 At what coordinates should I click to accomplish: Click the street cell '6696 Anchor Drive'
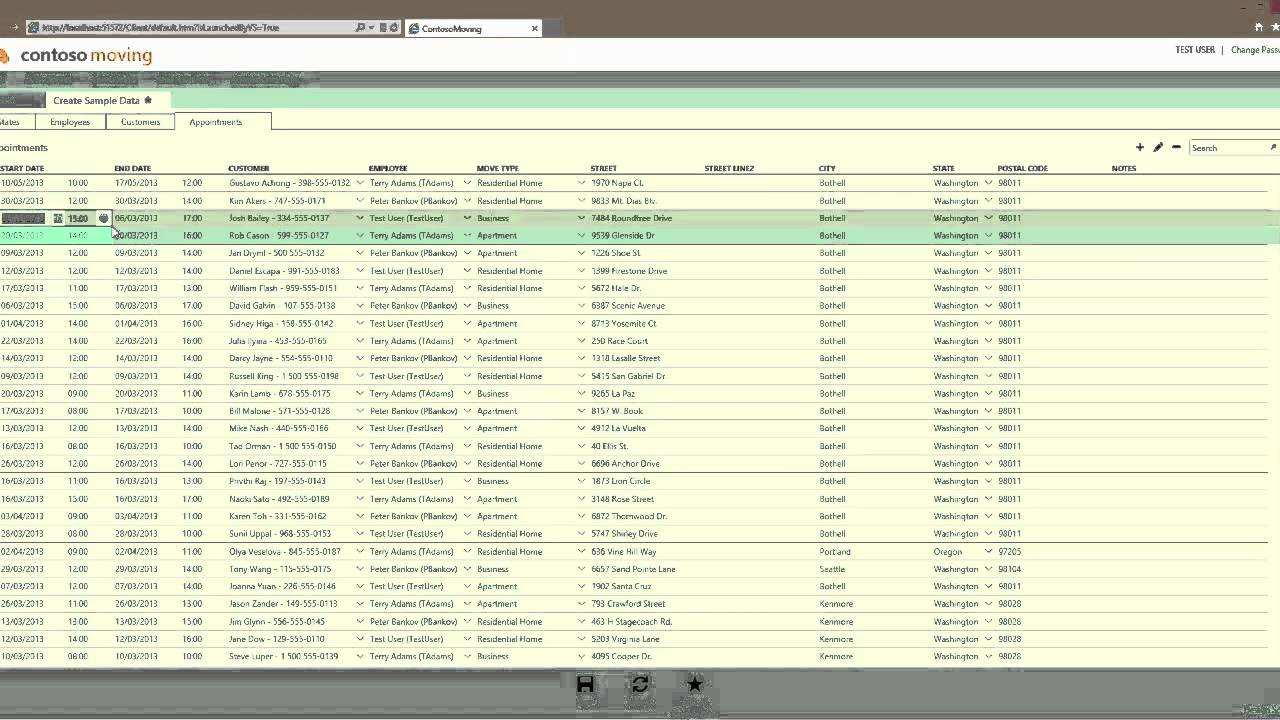pos(625,463)
